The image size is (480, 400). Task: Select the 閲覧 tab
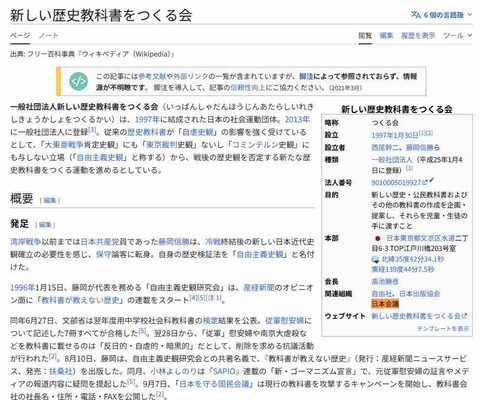click(x=365, y=35)
